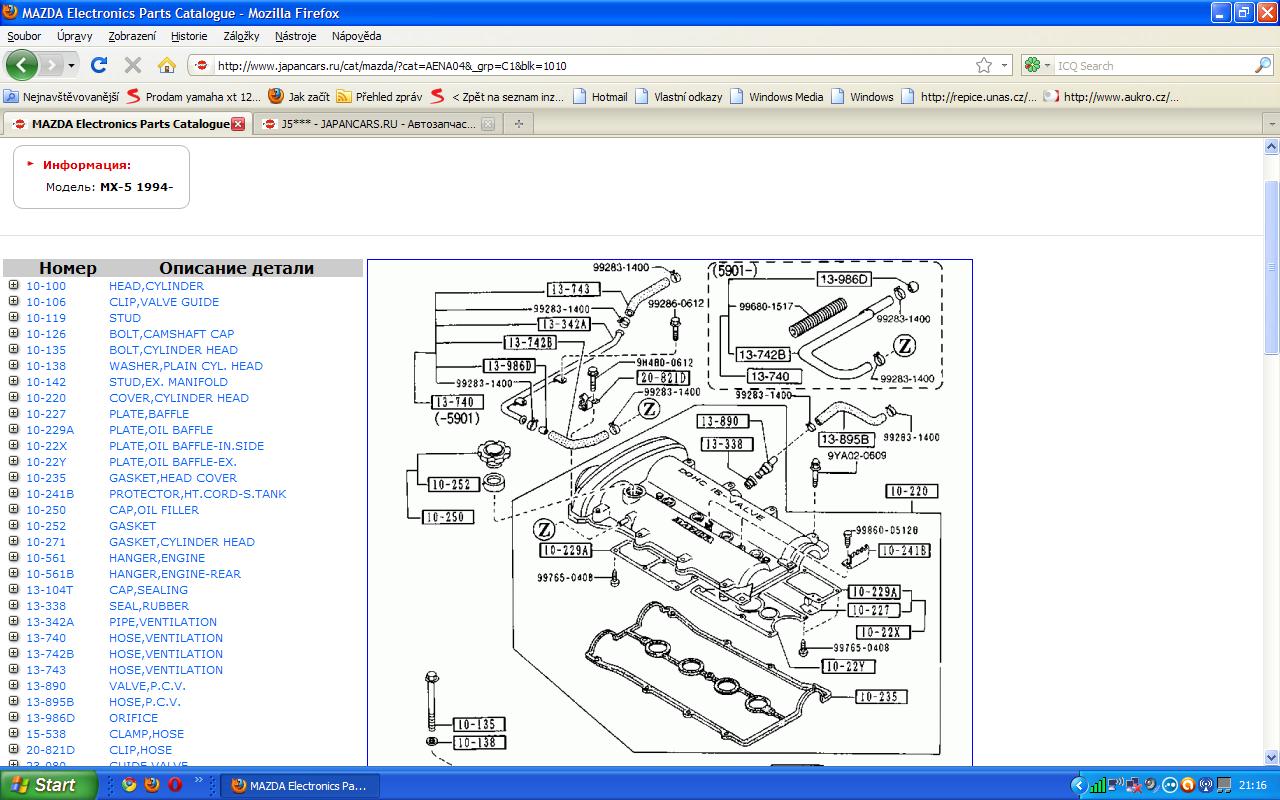This screenshot has height=800, width=1280.
Task: Expand the 10-235 GASKET,HEAD COVER row
Action: (x=14, y=478)
